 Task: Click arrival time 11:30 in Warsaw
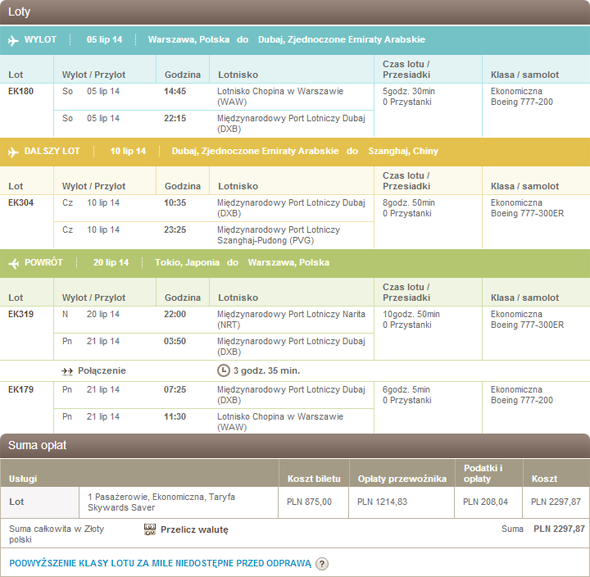(x=175, y=416)
